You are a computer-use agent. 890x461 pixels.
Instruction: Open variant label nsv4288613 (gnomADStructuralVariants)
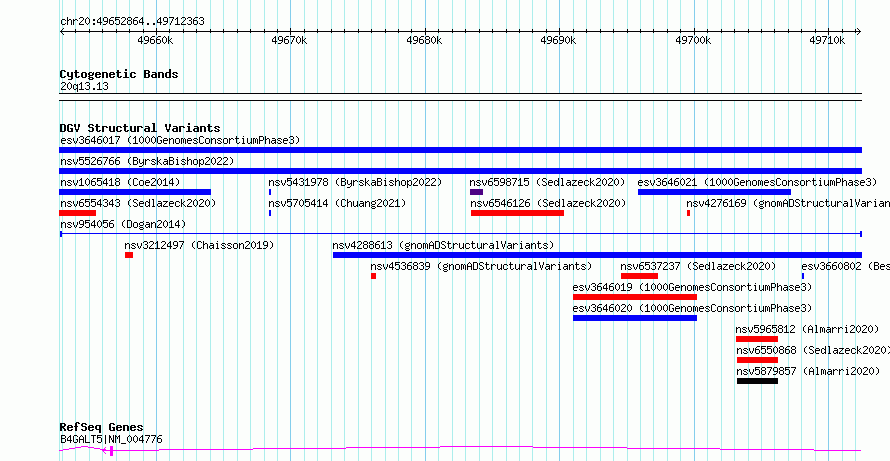point(443,245)
